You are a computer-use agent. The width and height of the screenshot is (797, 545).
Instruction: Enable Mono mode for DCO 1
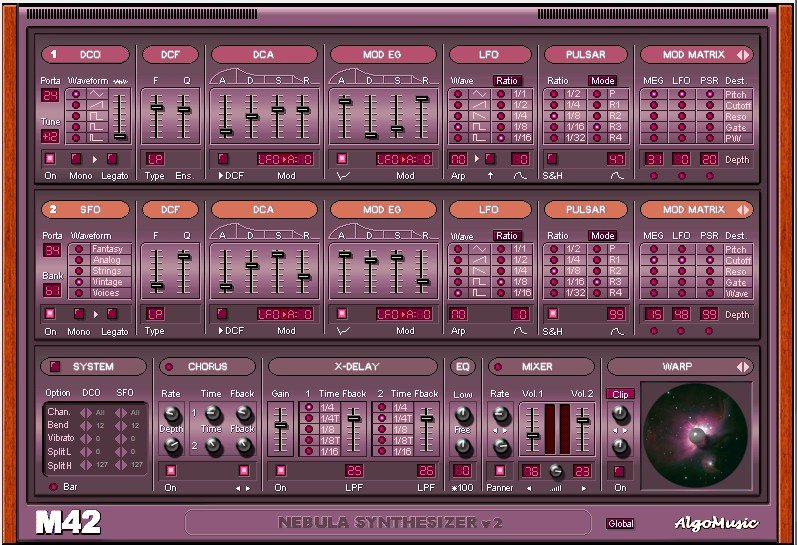tap(76, 158)
